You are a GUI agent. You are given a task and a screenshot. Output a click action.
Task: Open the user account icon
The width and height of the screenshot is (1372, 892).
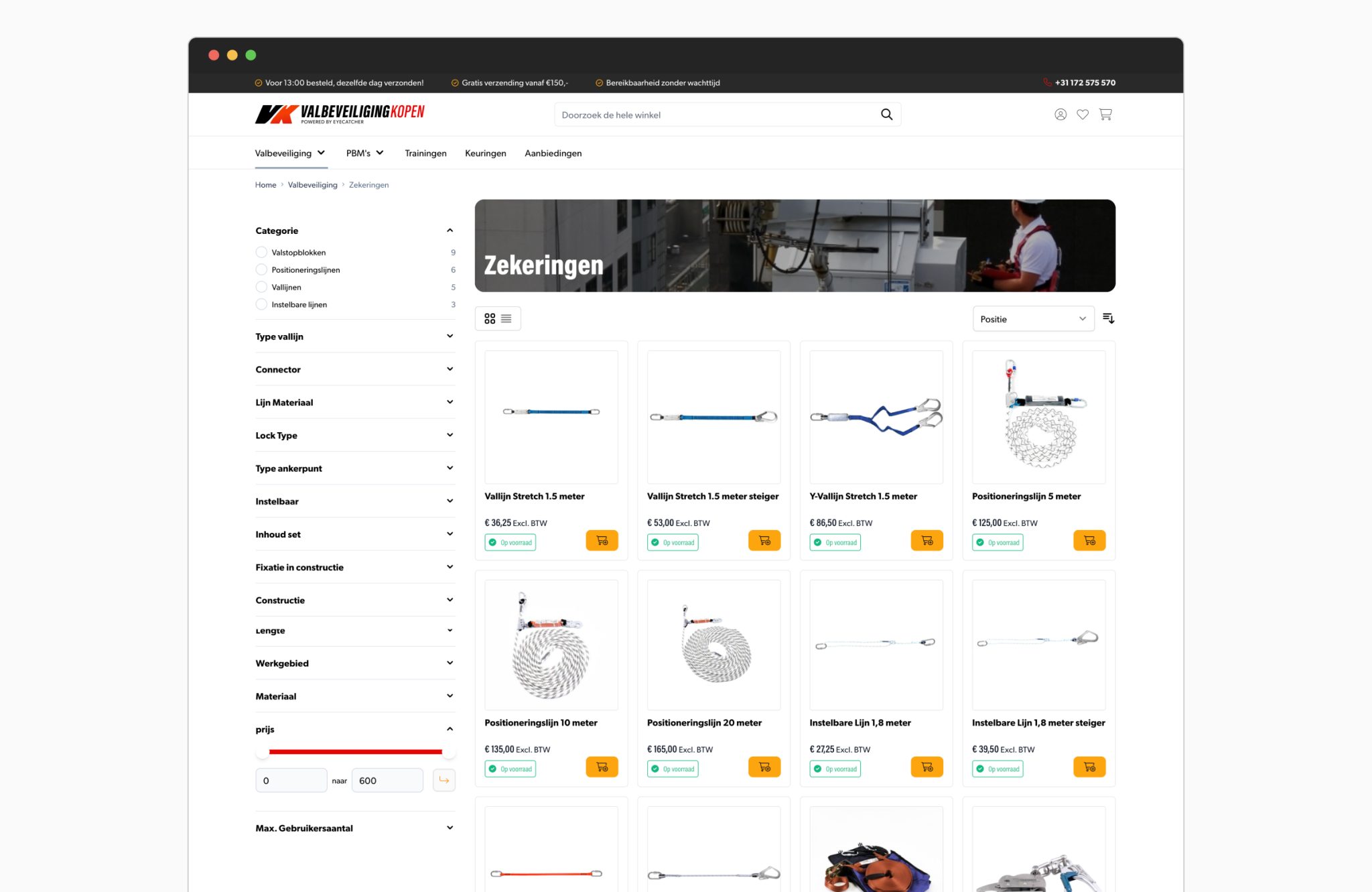(1060, 115)
